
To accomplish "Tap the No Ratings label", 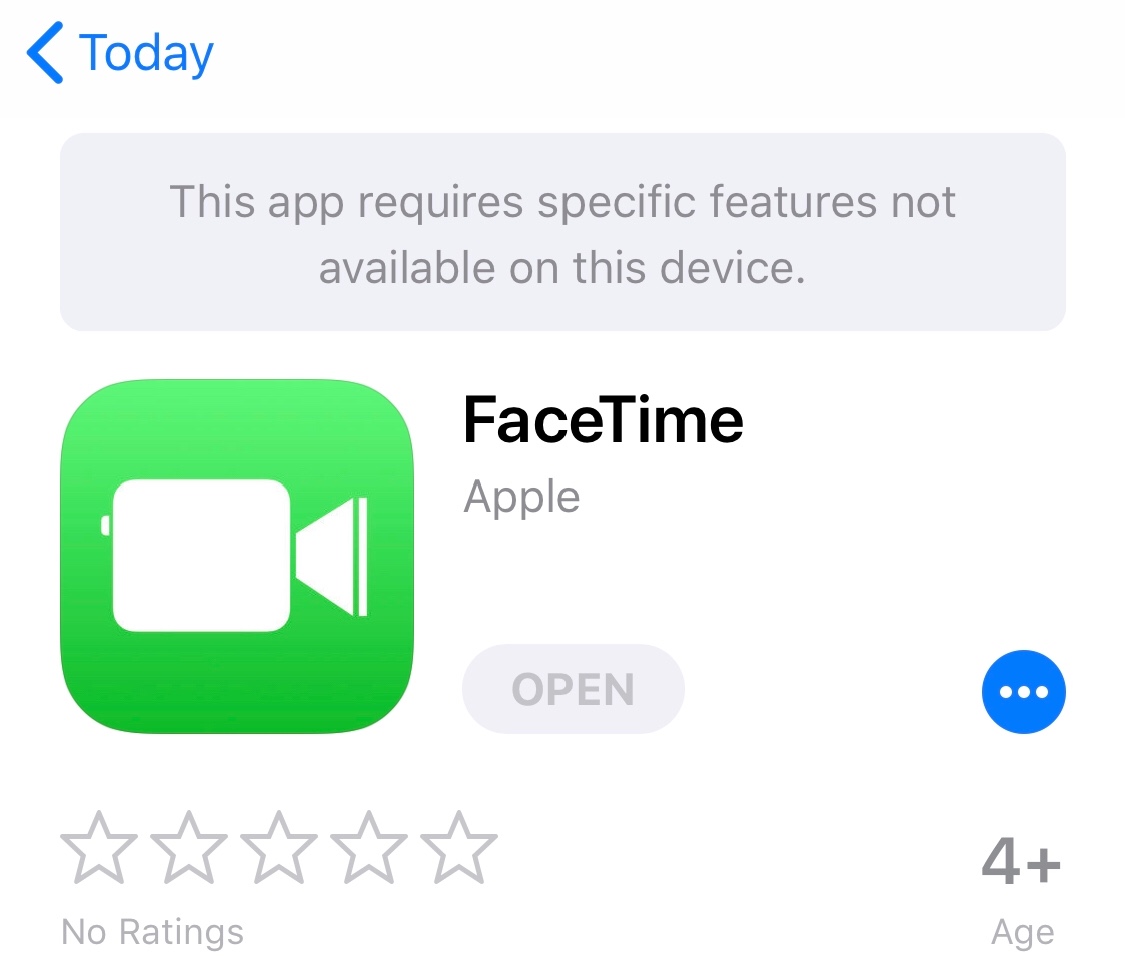I will pos(152,932).
